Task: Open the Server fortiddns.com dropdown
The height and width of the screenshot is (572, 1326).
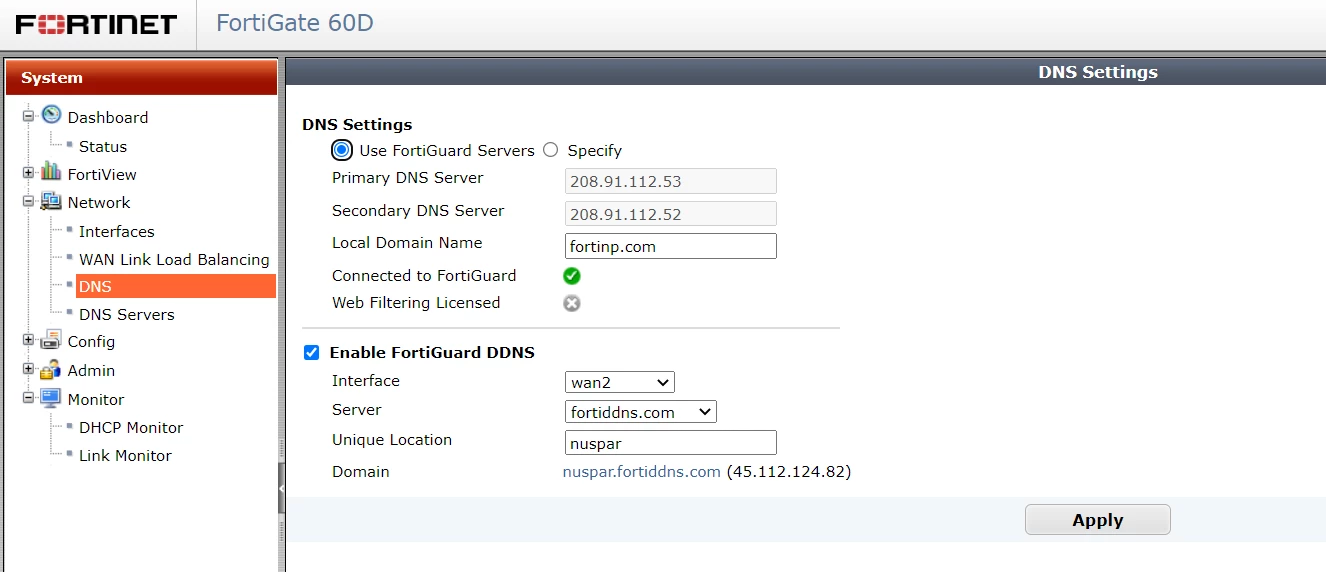Action: [x=641, y=412]
